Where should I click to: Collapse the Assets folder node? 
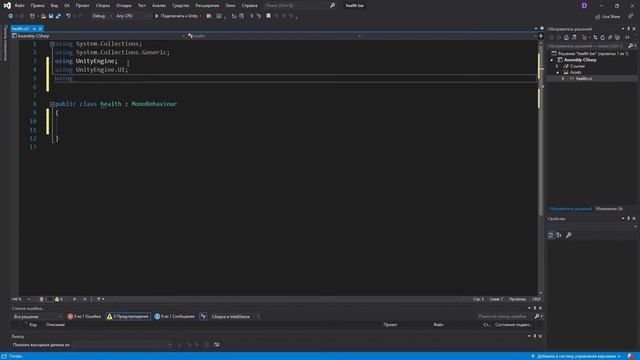(x=558, y=72)
